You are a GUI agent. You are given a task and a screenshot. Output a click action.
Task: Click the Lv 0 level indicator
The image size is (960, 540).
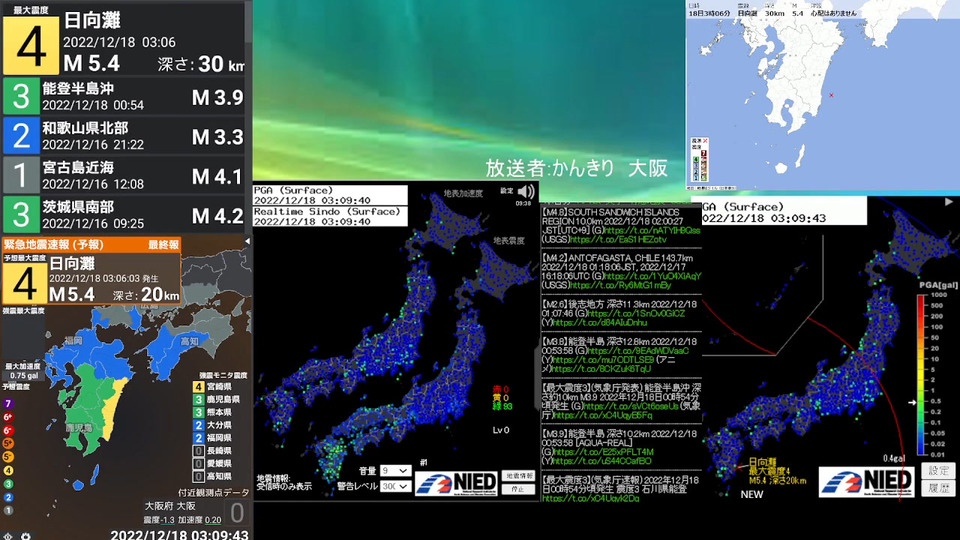pyautogui.click(x=501, y=430)
